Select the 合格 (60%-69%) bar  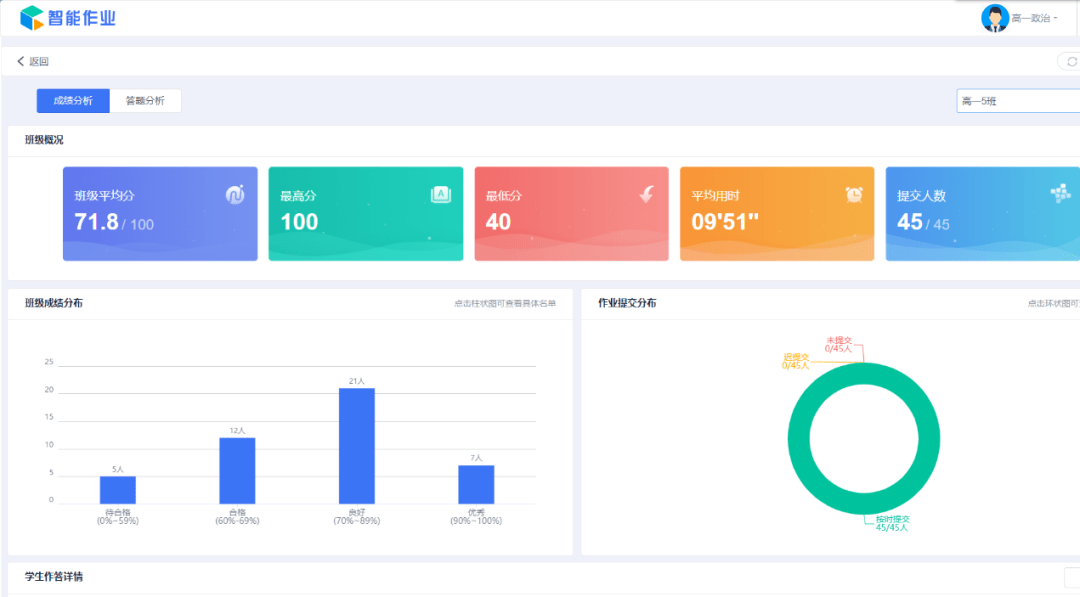237,470
